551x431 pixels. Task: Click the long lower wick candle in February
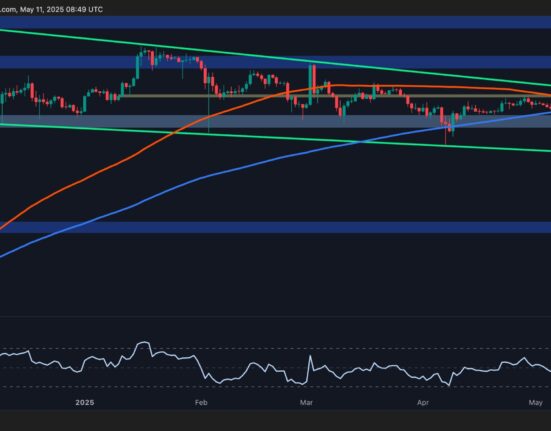[209, 105]
